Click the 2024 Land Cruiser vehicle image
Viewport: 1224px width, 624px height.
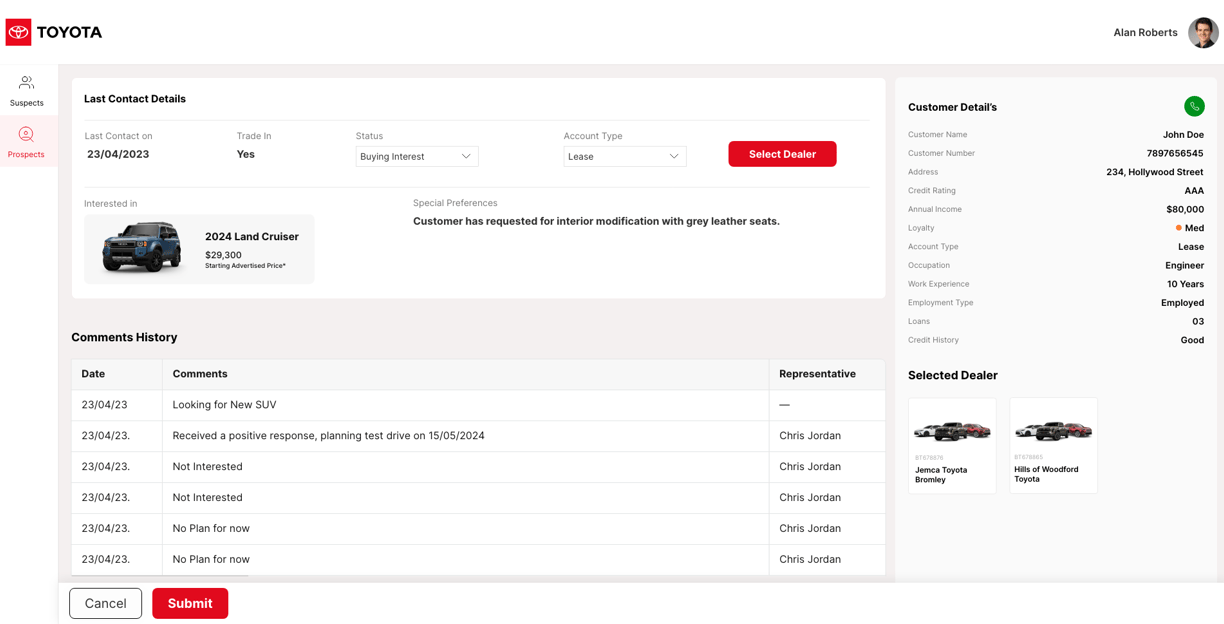point(142,248)
